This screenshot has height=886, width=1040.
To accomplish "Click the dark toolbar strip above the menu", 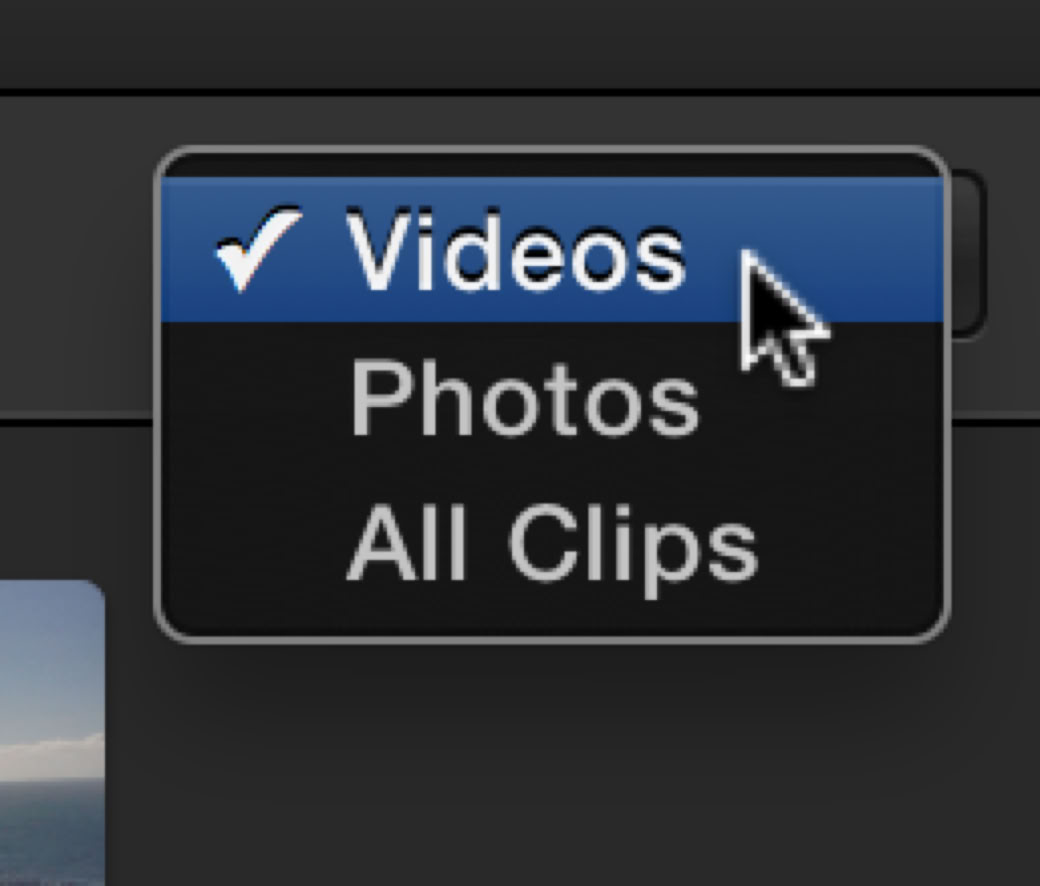I will coord(520,43).
